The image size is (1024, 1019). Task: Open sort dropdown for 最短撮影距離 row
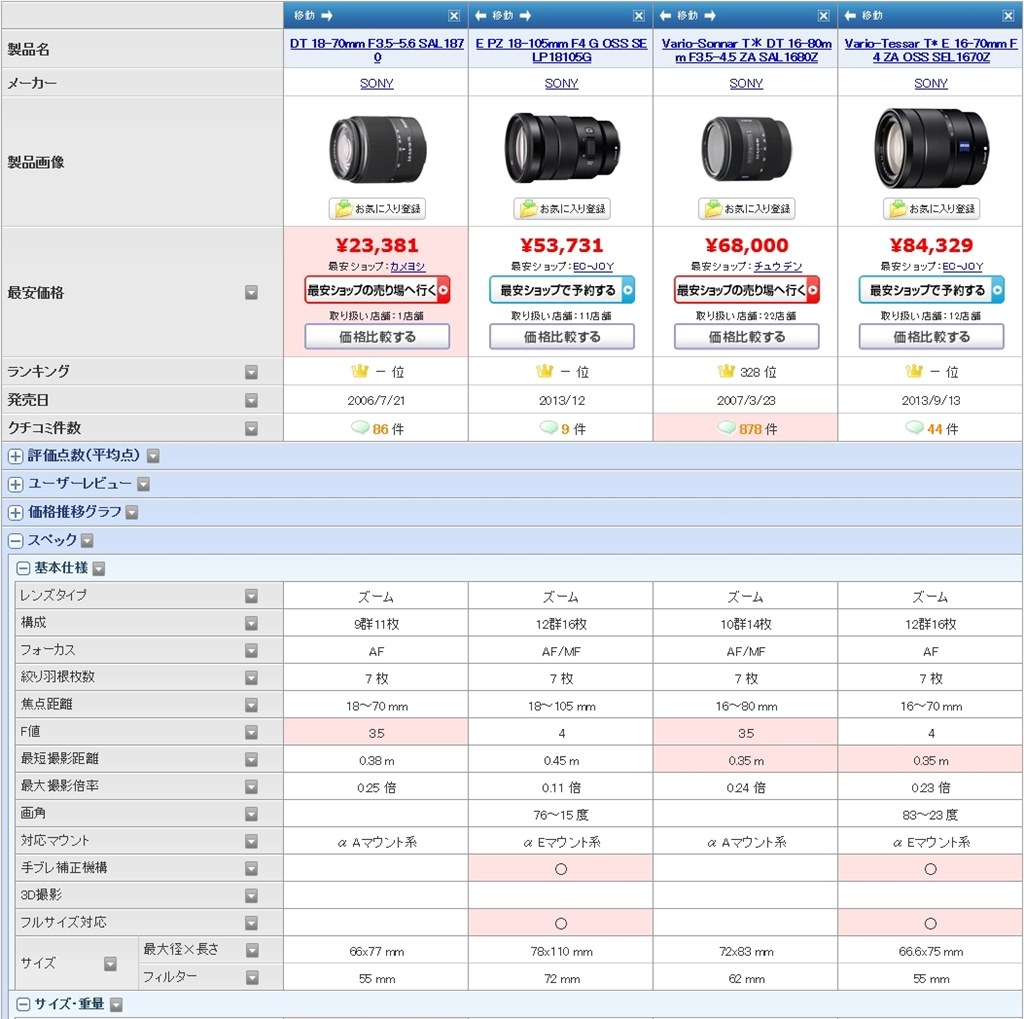pyautogui.click(x=251, y=759)
